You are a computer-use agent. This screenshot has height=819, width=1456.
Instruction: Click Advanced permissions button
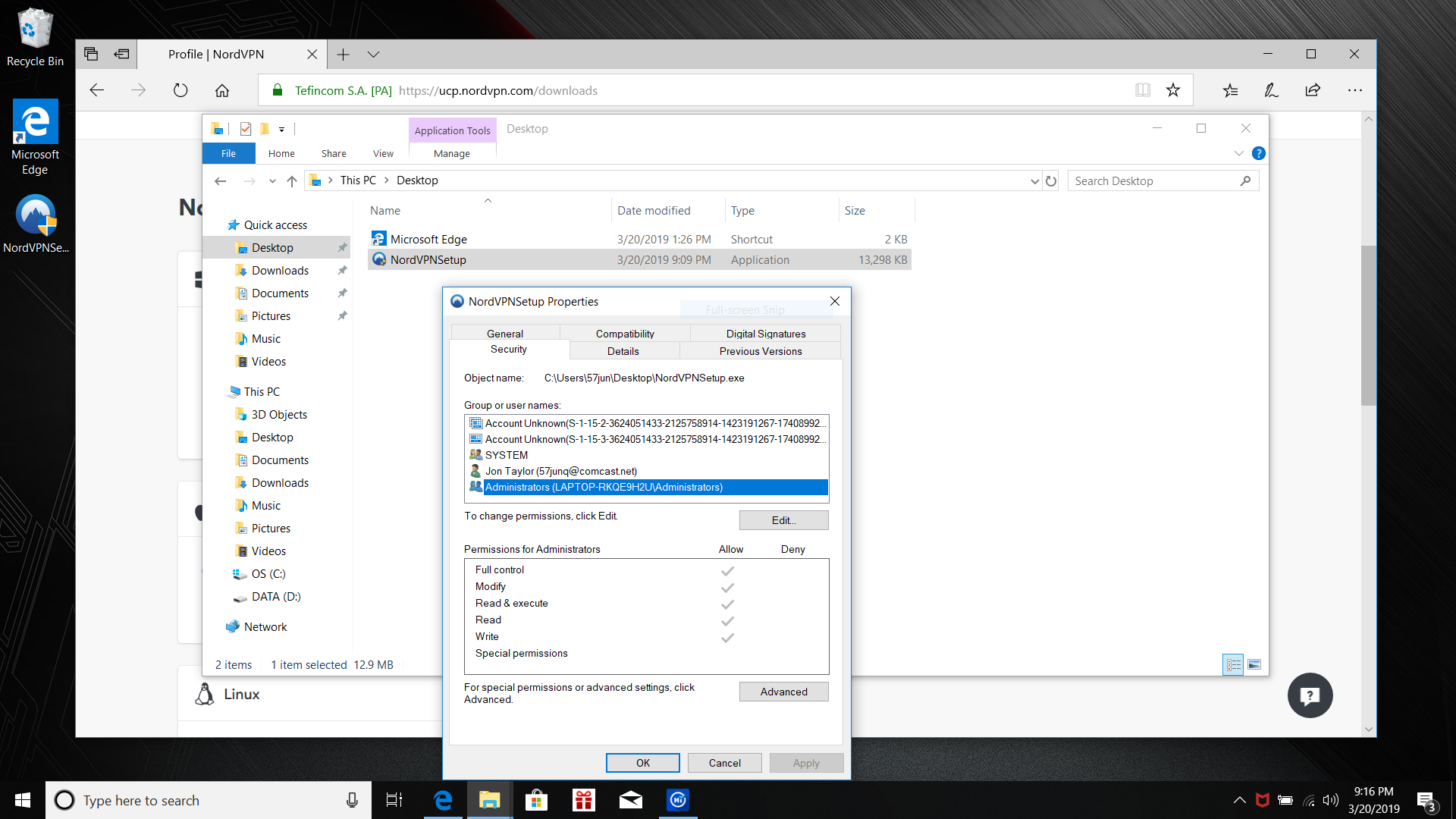(x=784, y=692)
